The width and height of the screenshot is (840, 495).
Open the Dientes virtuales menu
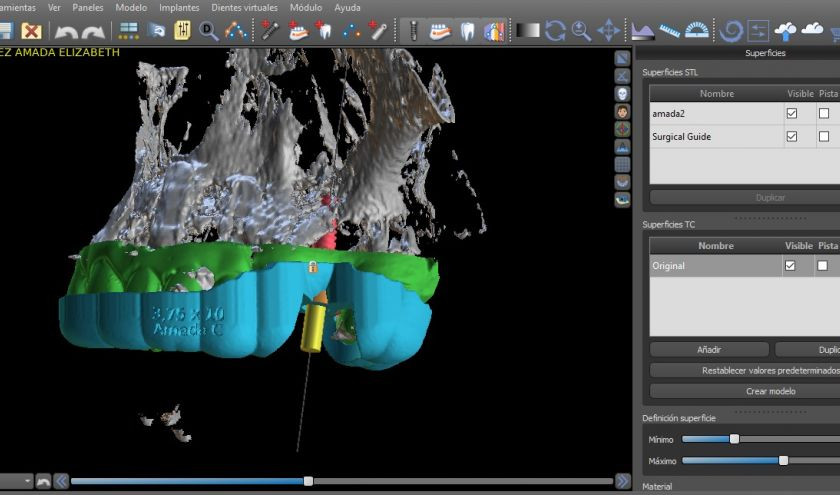(x=244, y=7)
